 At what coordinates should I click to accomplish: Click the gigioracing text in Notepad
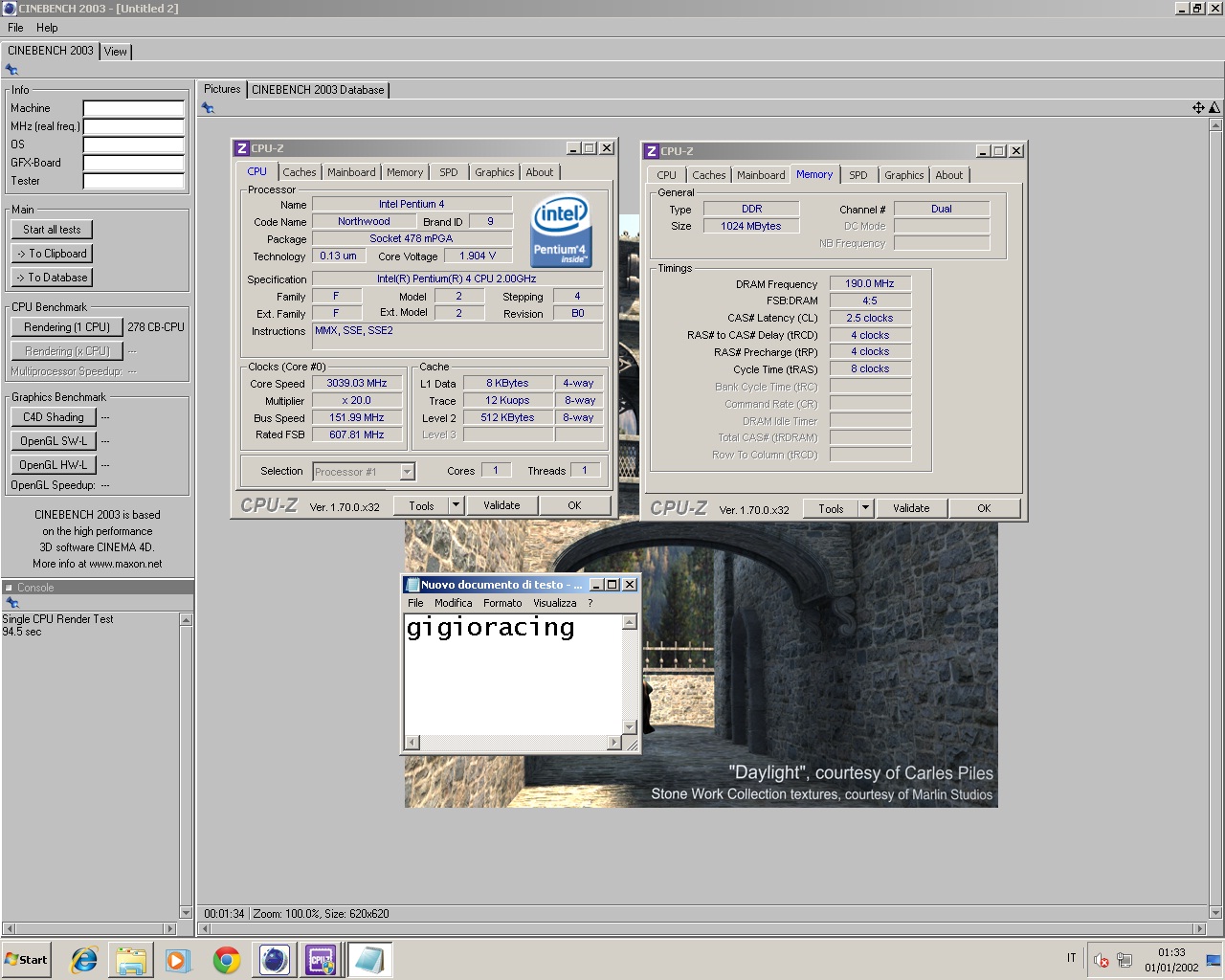point(490,628)
